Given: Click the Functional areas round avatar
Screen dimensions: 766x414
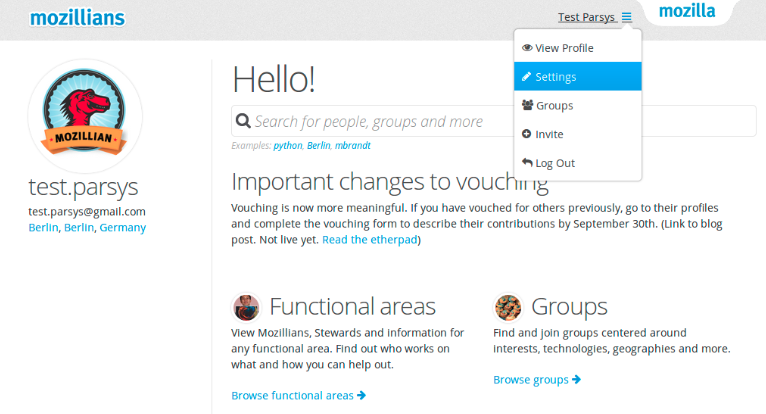Looking at the screenshot, I should [x=246, y=307].
